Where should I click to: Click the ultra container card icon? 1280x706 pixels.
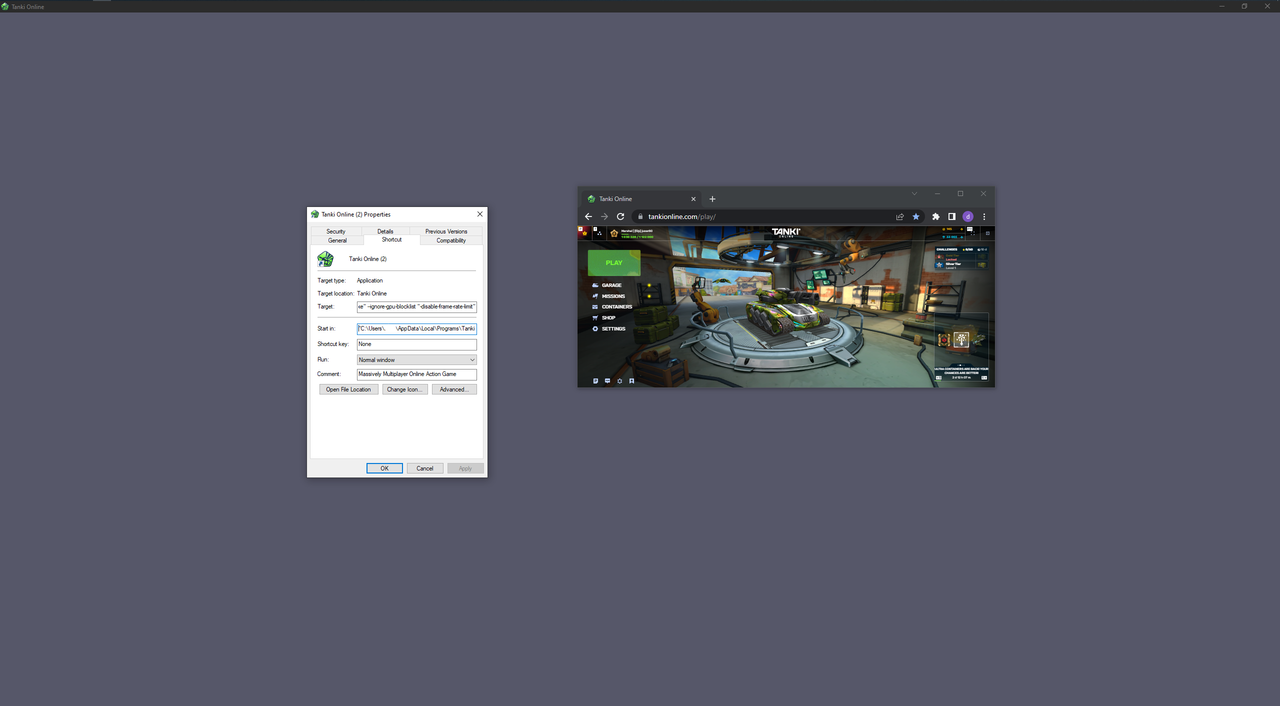[961, 339]
